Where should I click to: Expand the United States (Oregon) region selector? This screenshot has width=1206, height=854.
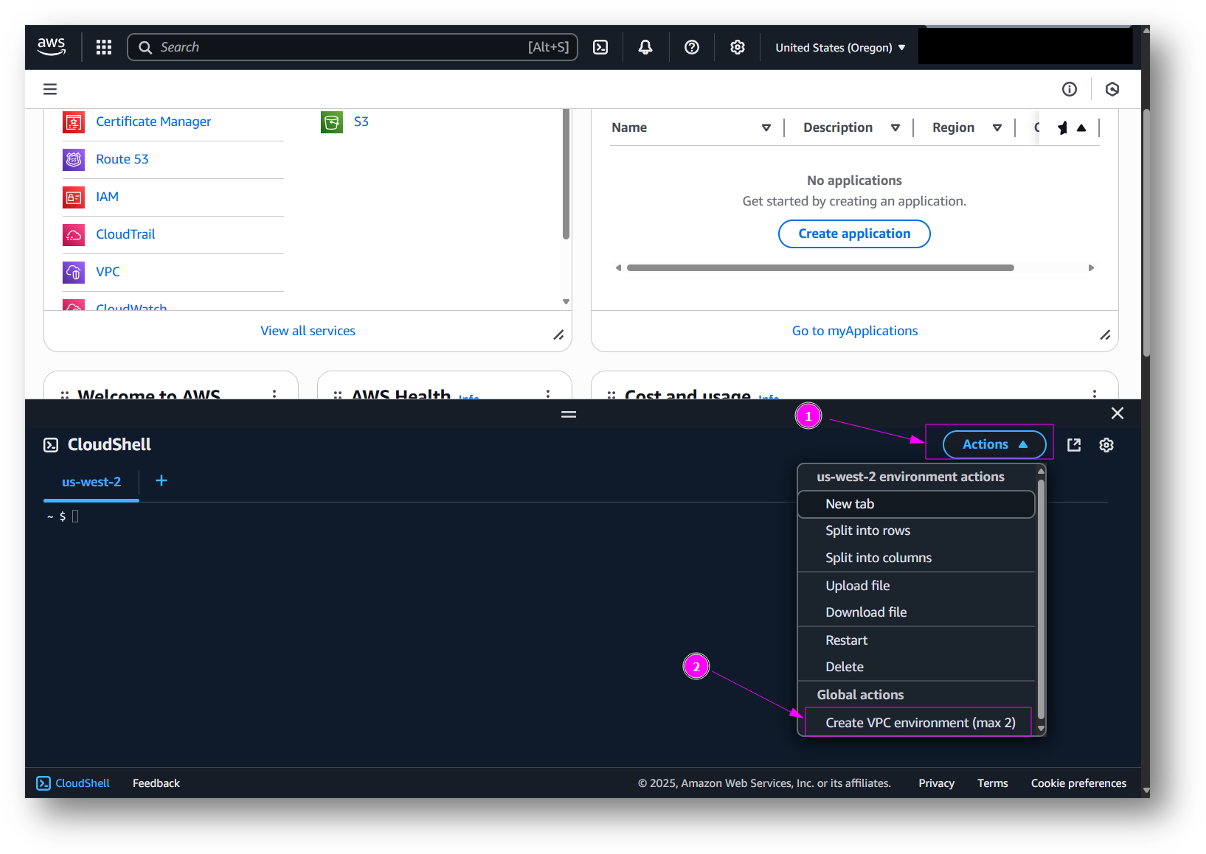[840, 47]
